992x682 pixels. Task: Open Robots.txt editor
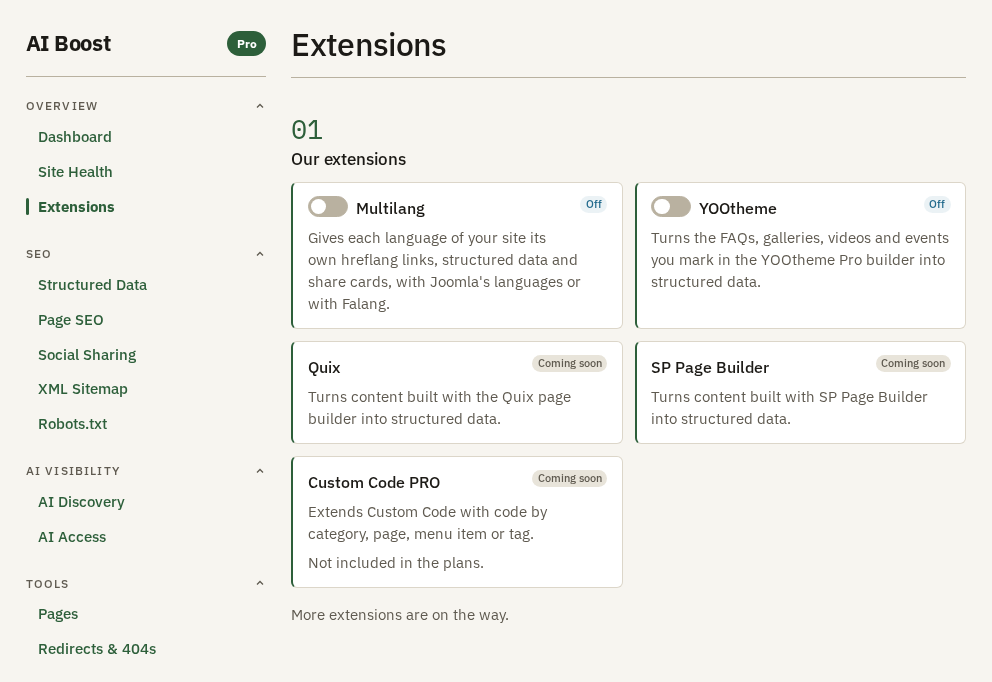pos(72,424)
